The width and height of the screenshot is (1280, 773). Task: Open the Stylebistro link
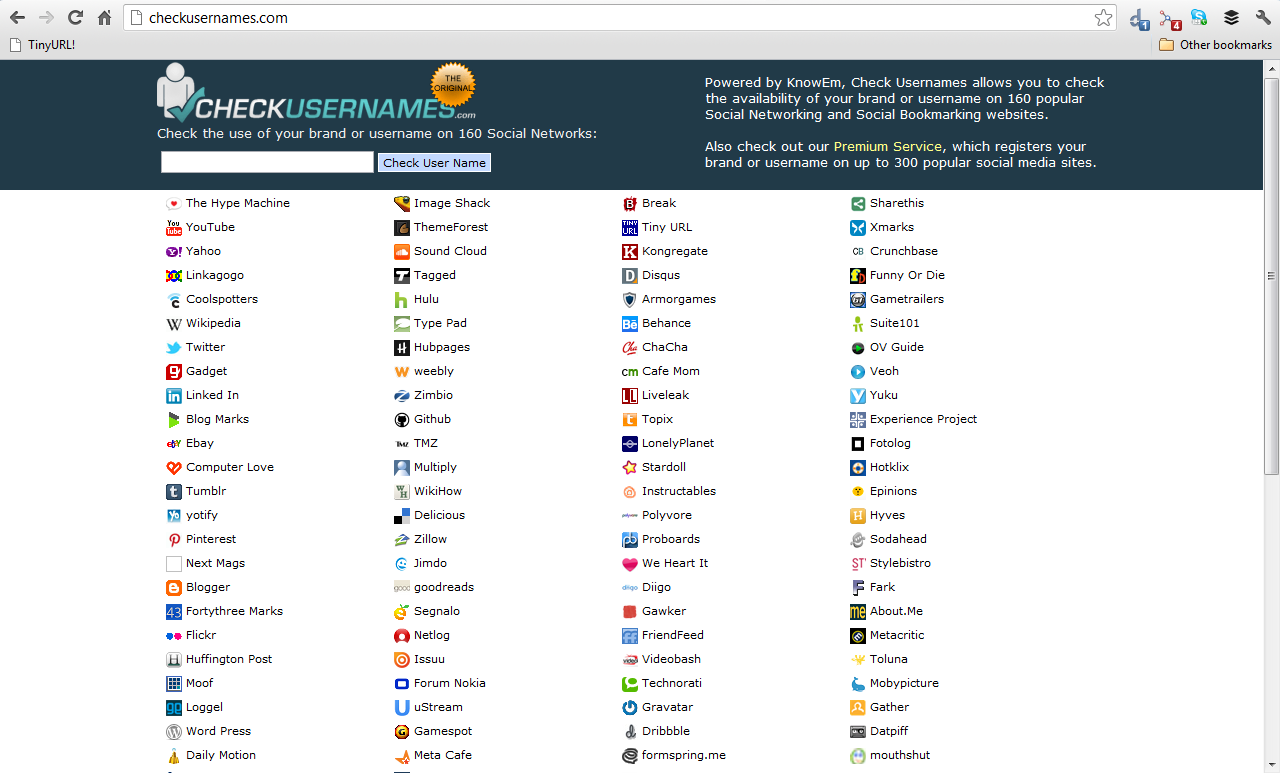pos(900,563)
